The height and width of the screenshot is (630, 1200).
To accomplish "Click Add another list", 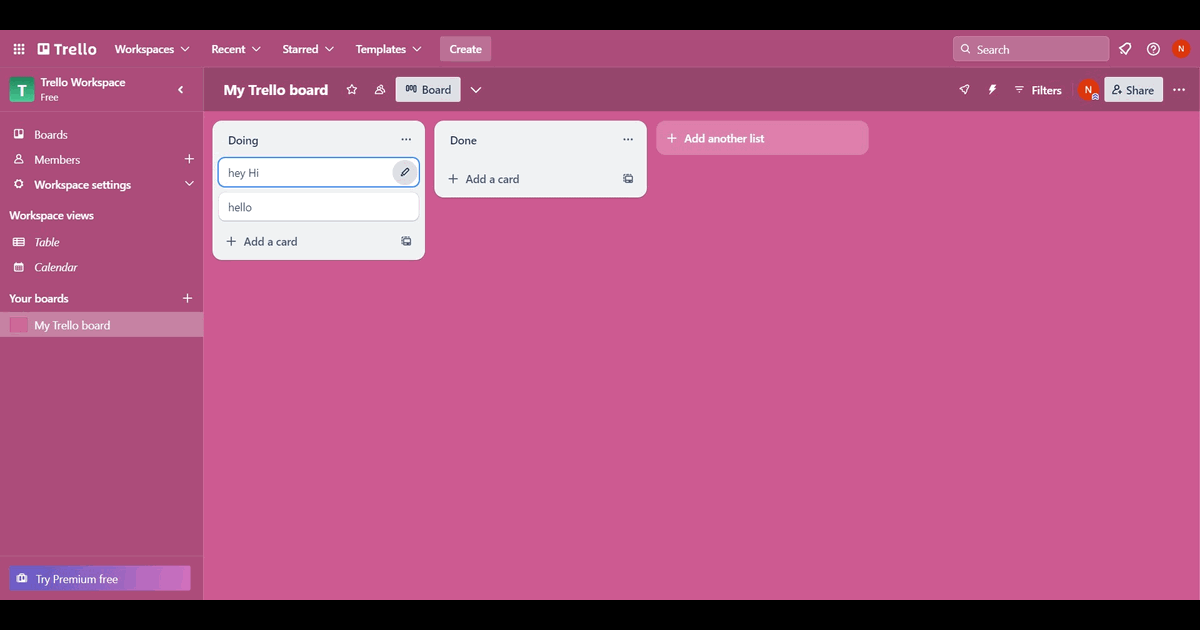I will coord(762,138).
